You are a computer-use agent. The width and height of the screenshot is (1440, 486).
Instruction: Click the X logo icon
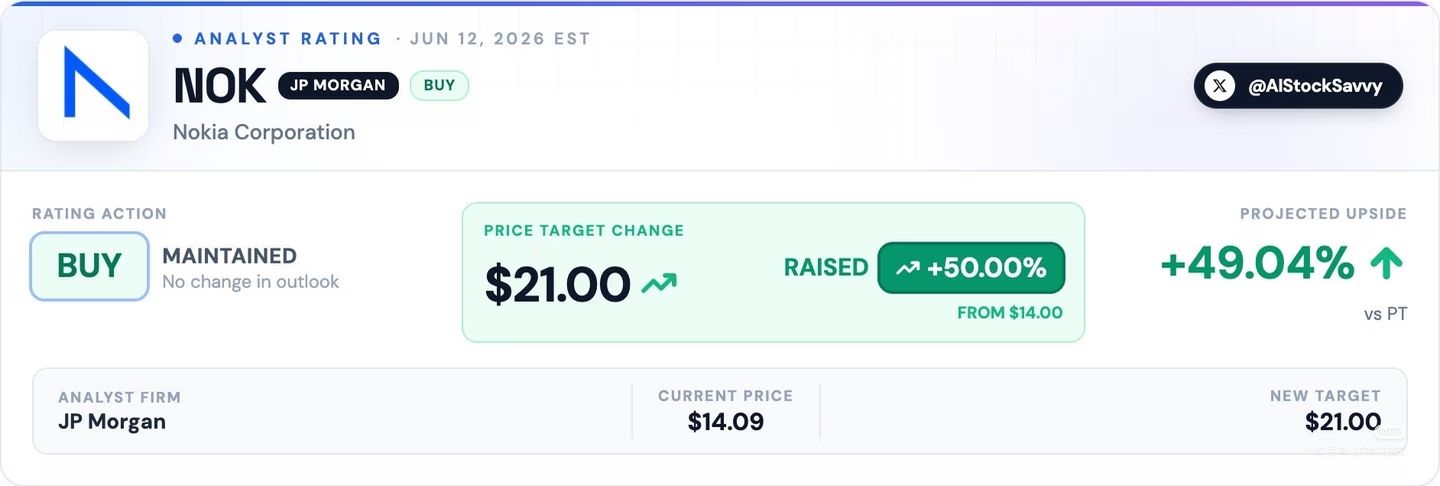pyautogui.click(x=1219, y=86)
